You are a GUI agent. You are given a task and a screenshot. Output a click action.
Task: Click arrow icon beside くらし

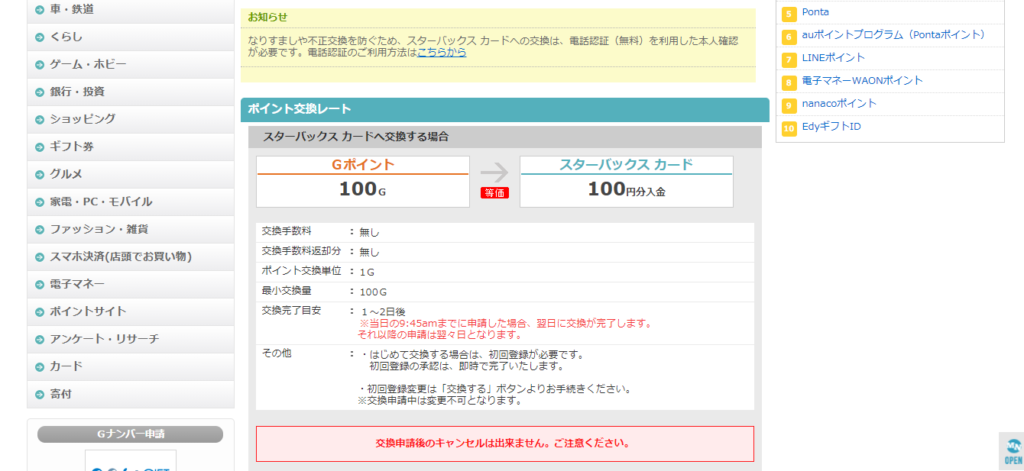point(40,38)
